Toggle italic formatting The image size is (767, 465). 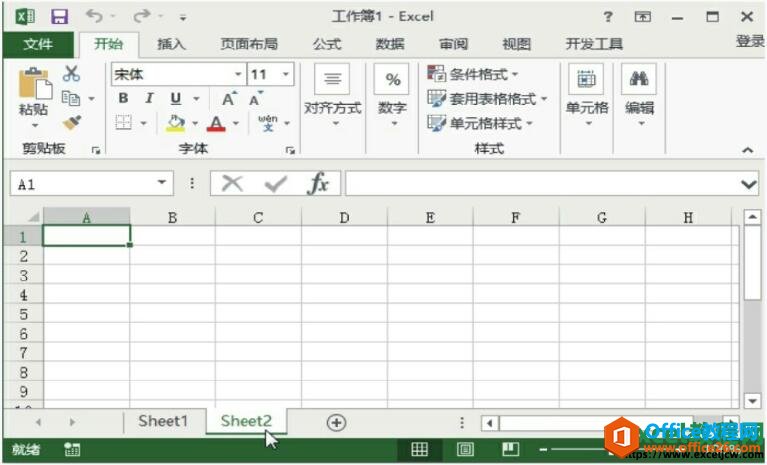(x=150, y=98)
